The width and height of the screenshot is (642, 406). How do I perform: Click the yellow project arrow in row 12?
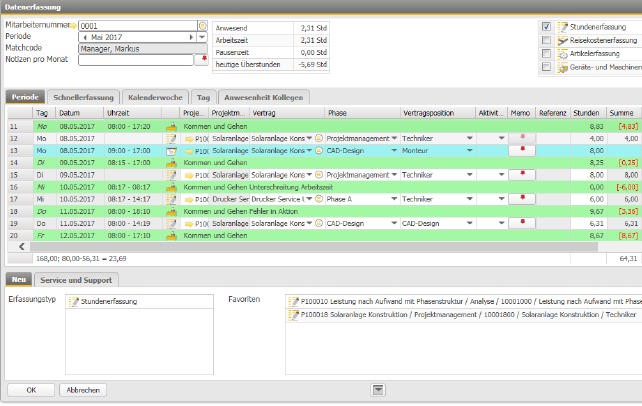point(189,139)
